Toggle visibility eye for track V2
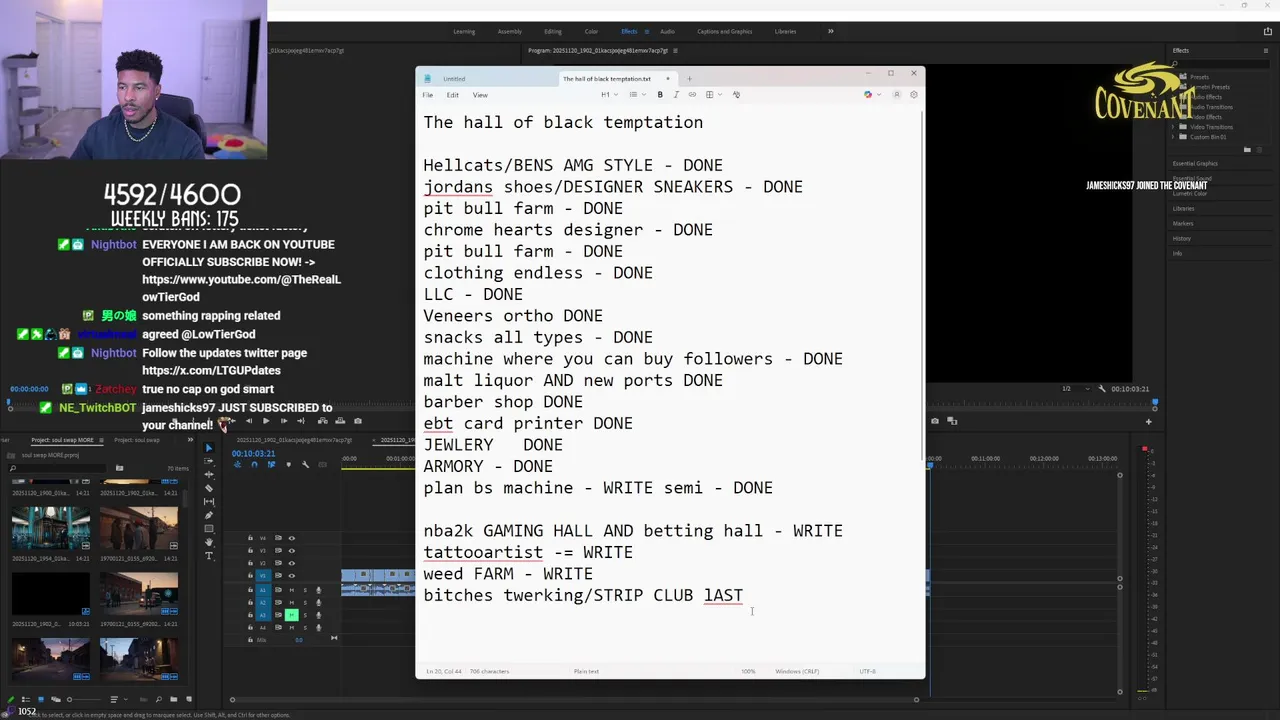This screenshot has width=1280, height=720. pyautogui.click(x=292, y=563)
